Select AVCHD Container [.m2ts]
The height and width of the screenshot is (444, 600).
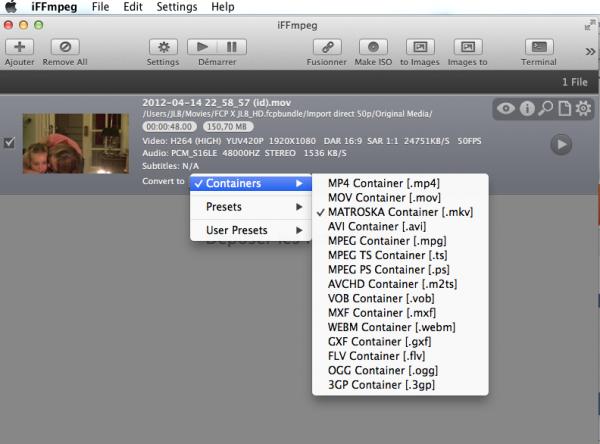pos(400,284)
